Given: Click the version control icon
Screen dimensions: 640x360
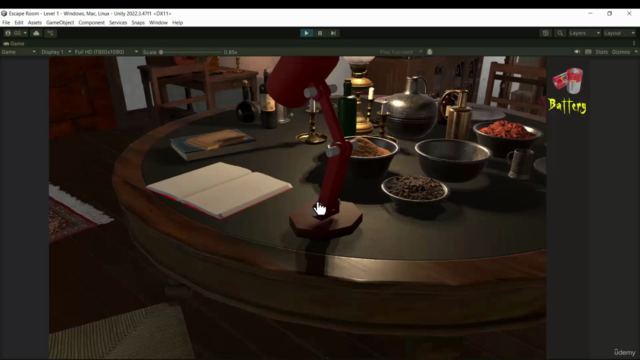Looking at the screenshot, I should (50, 33).
